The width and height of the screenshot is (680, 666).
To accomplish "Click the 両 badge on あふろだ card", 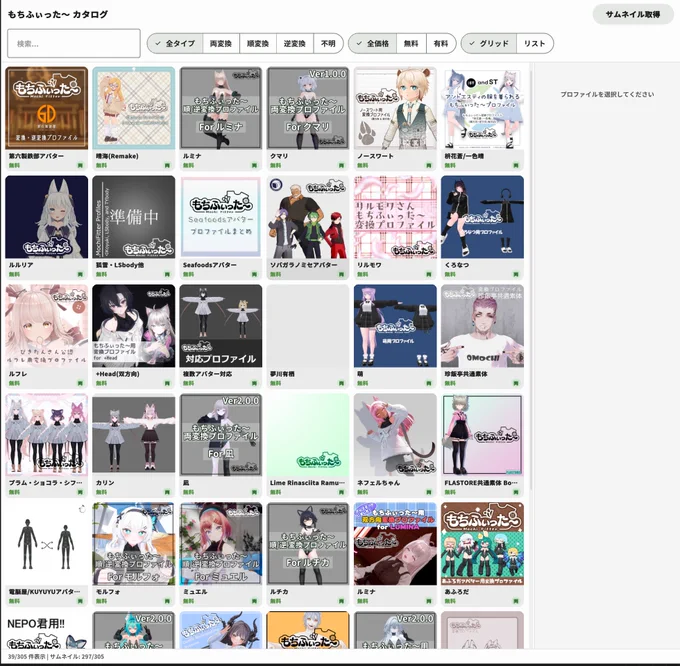I will click(516, 601).
